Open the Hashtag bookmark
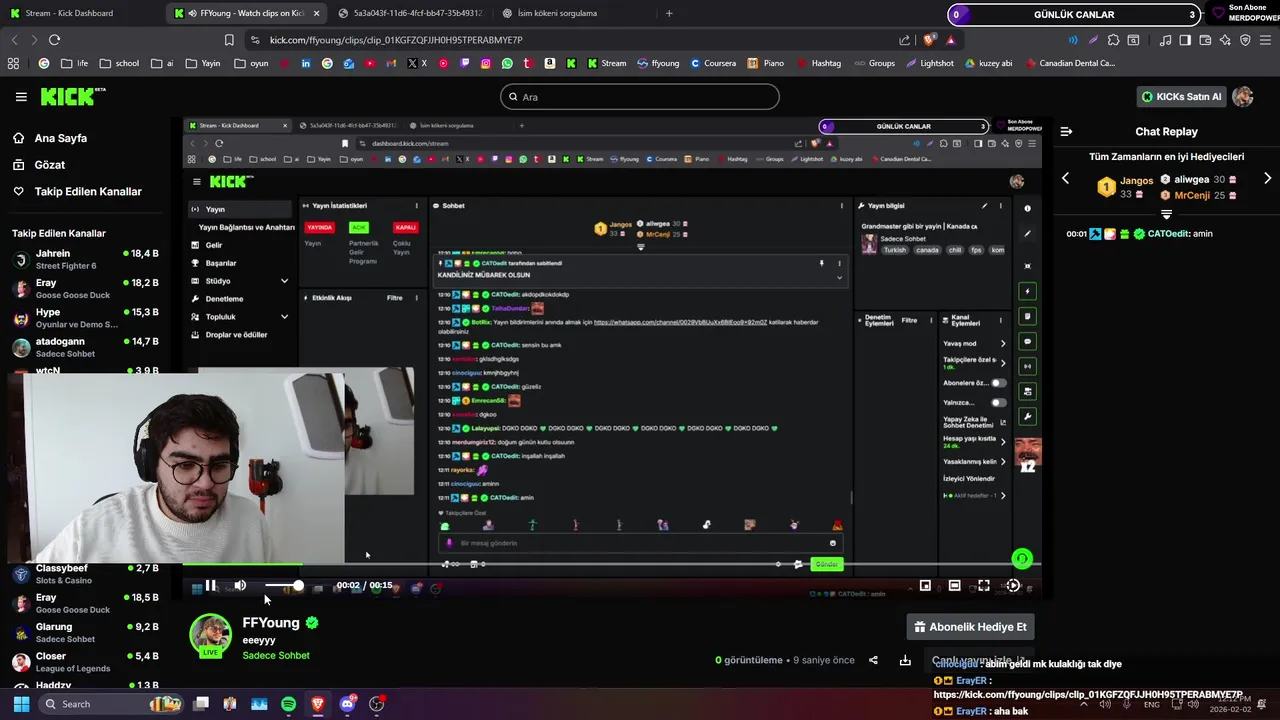Image resolution: width=1280 pixels, height=720 pixels. [x=819, y=63]
